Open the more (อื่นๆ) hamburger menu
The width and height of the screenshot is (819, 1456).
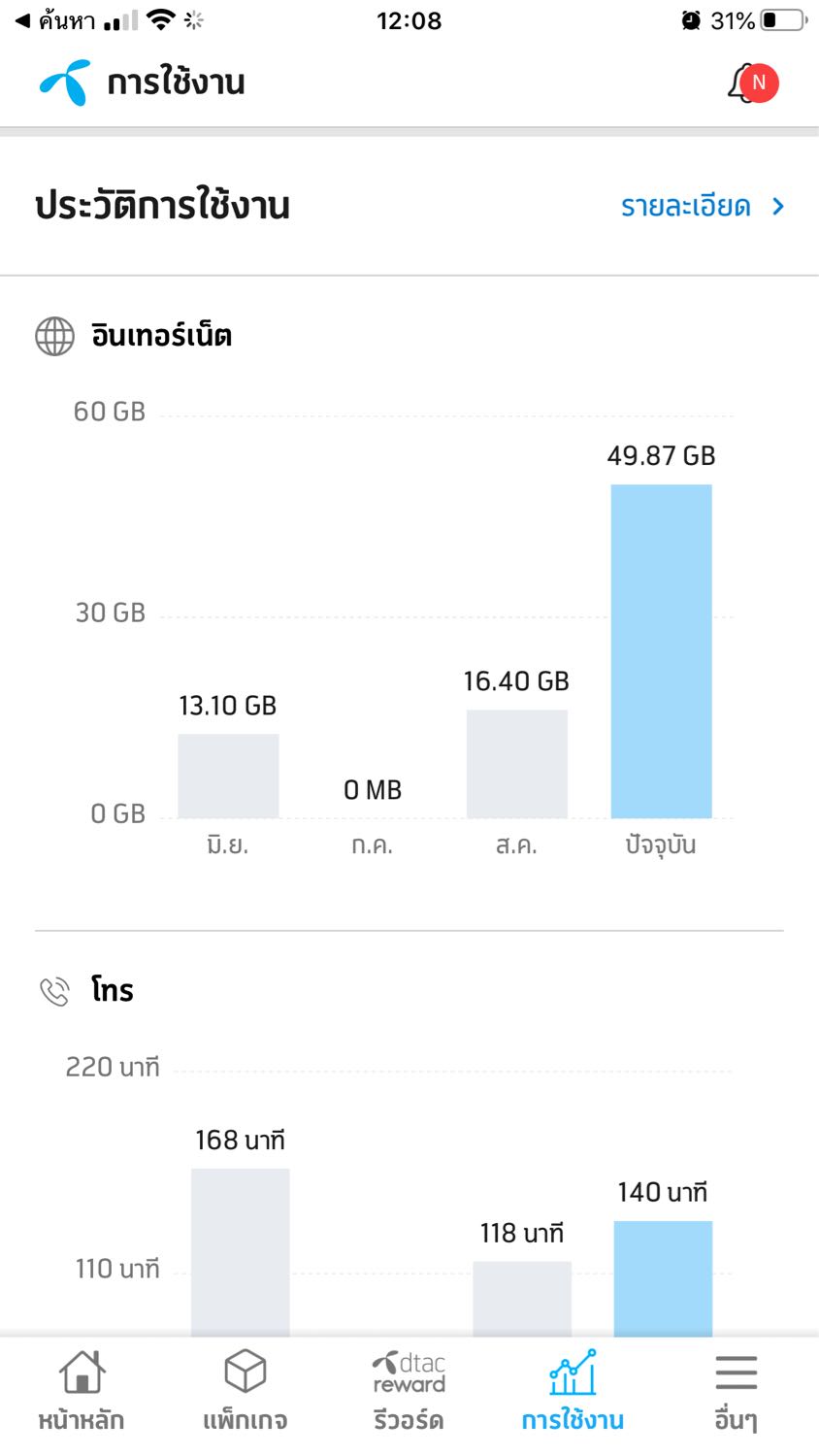[x=736, y=1373]
